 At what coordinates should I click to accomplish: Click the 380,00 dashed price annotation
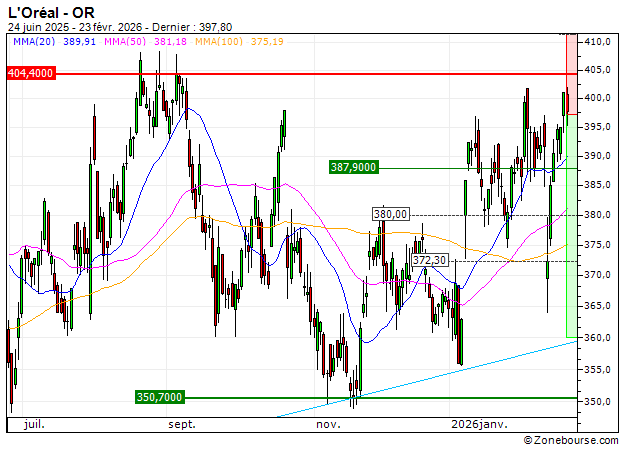tap(391, 214)
